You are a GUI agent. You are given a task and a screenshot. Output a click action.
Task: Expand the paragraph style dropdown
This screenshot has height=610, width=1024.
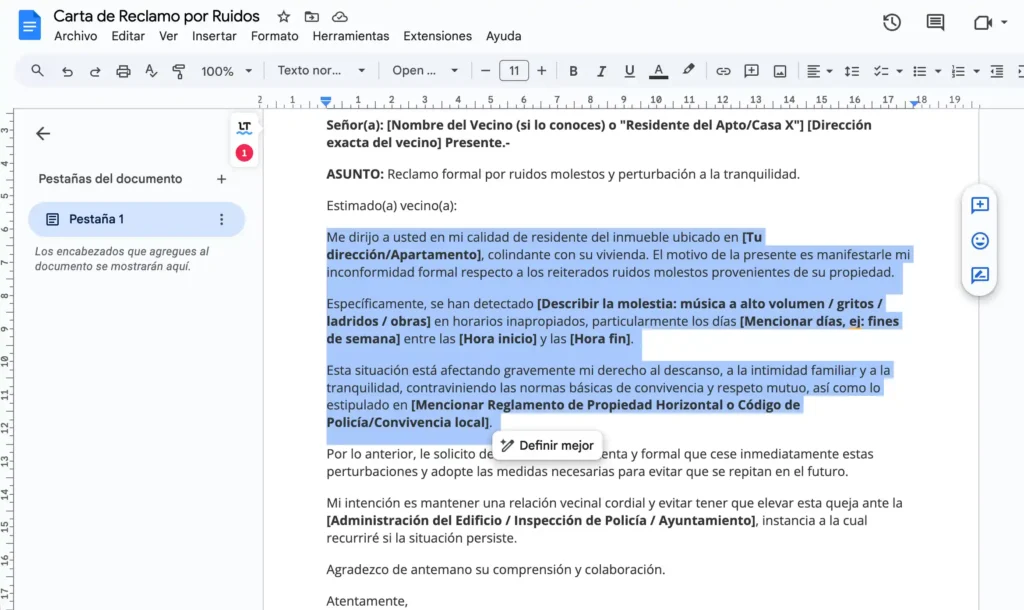[x=321, y=71]
